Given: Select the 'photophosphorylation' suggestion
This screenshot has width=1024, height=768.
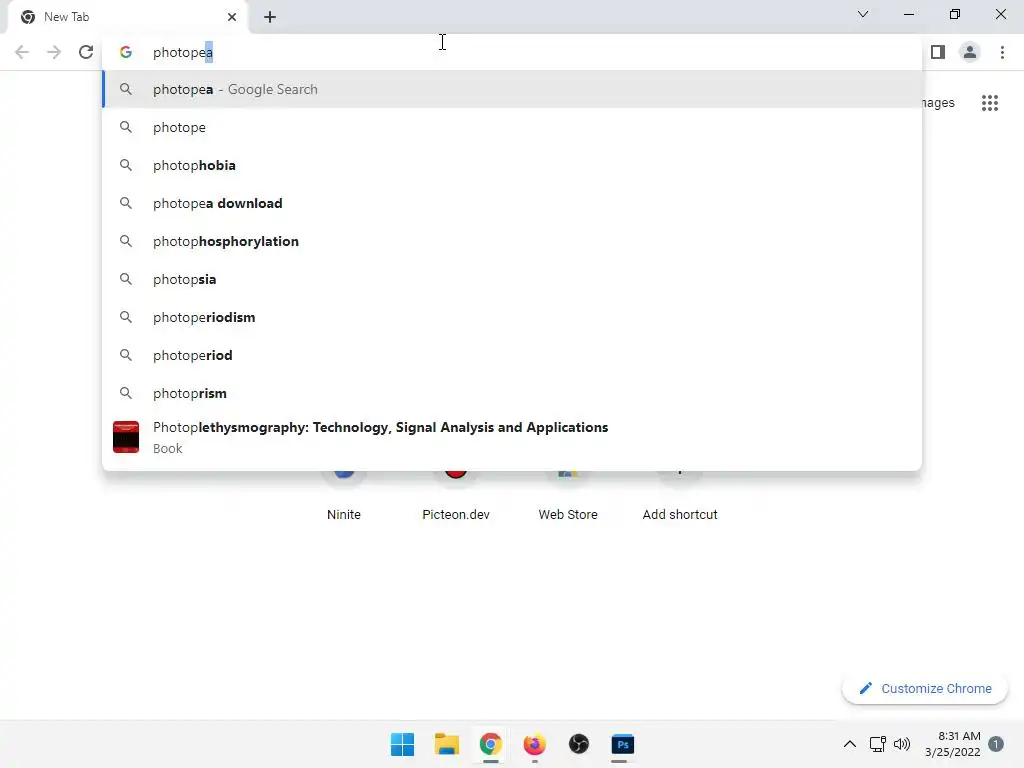Looking at the screenshot, I should tap(512, 241).
